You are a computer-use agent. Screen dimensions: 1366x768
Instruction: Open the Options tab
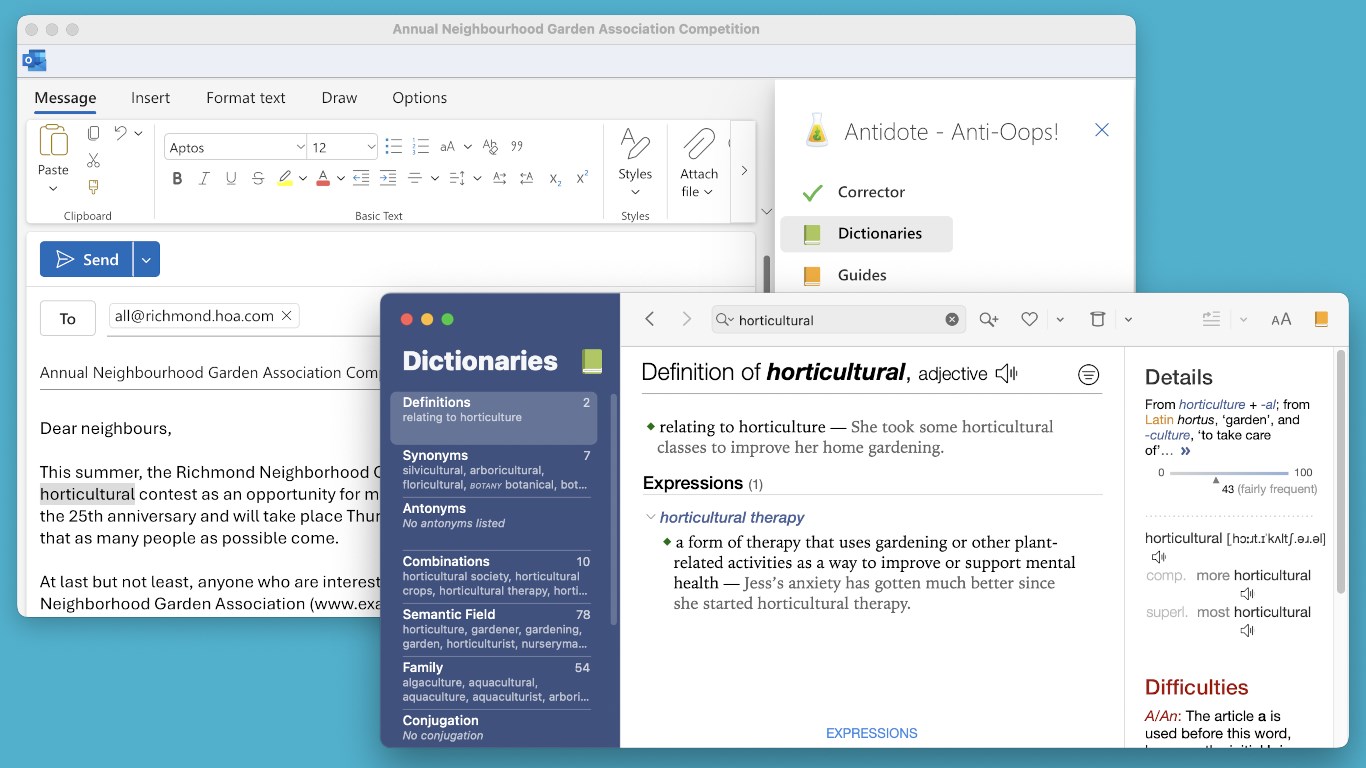click(x=419, y=98)
